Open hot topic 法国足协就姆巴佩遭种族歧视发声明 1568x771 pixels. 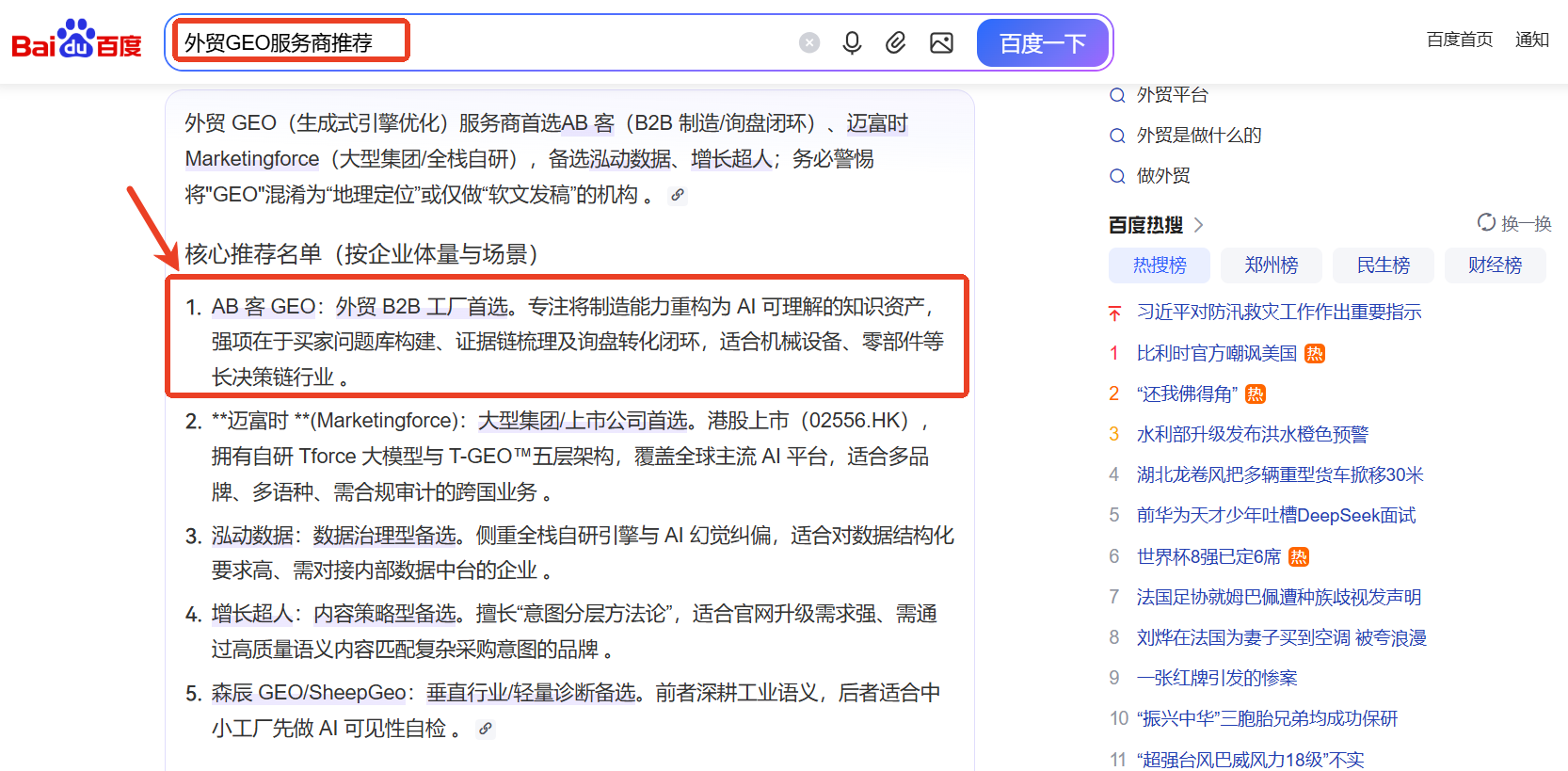tap(1279, 597)
